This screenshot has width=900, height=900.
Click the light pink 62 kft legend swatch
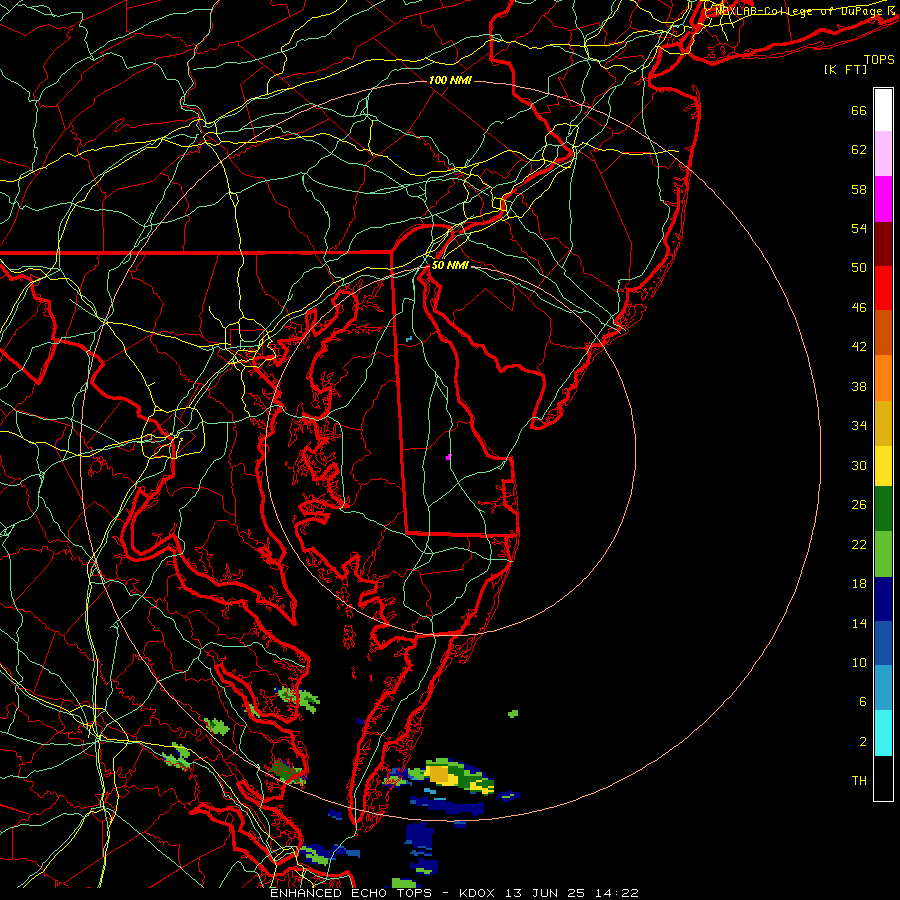click(883, 153)
